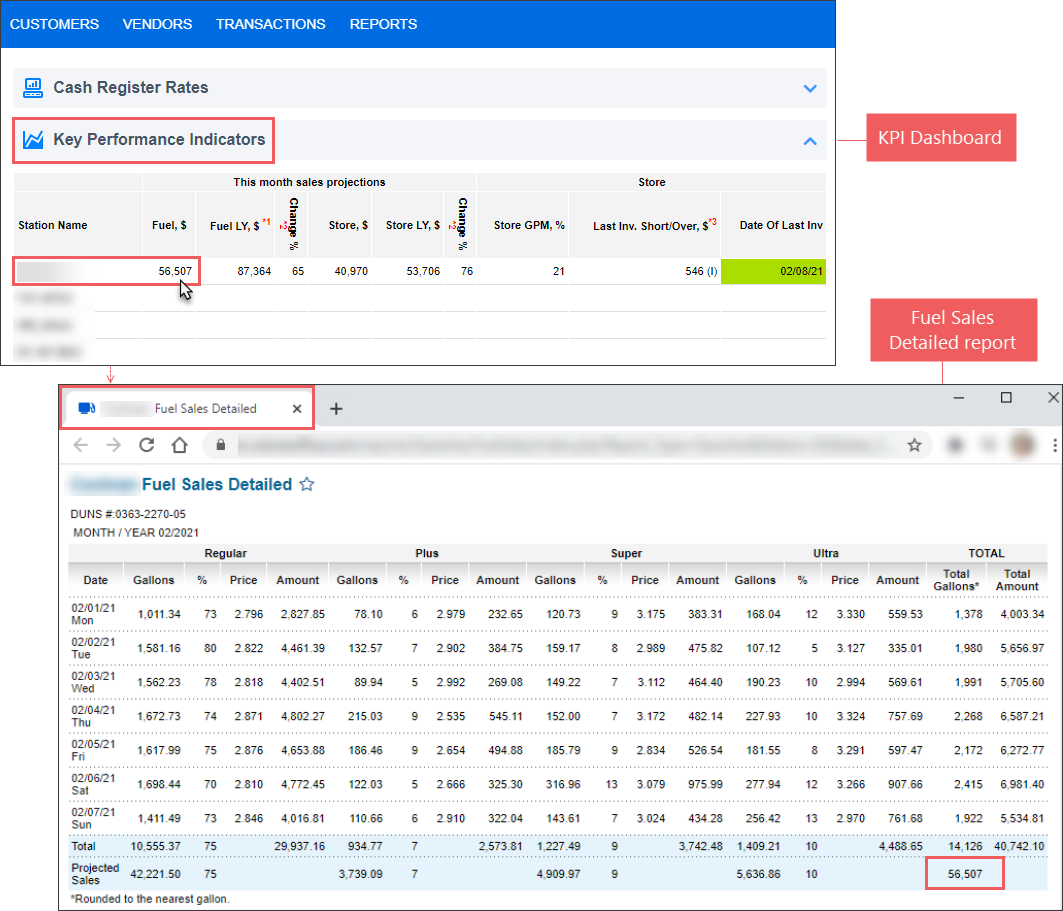Open the Vendors menu
The image size is (1063, 911).
[x=157, y=24]
